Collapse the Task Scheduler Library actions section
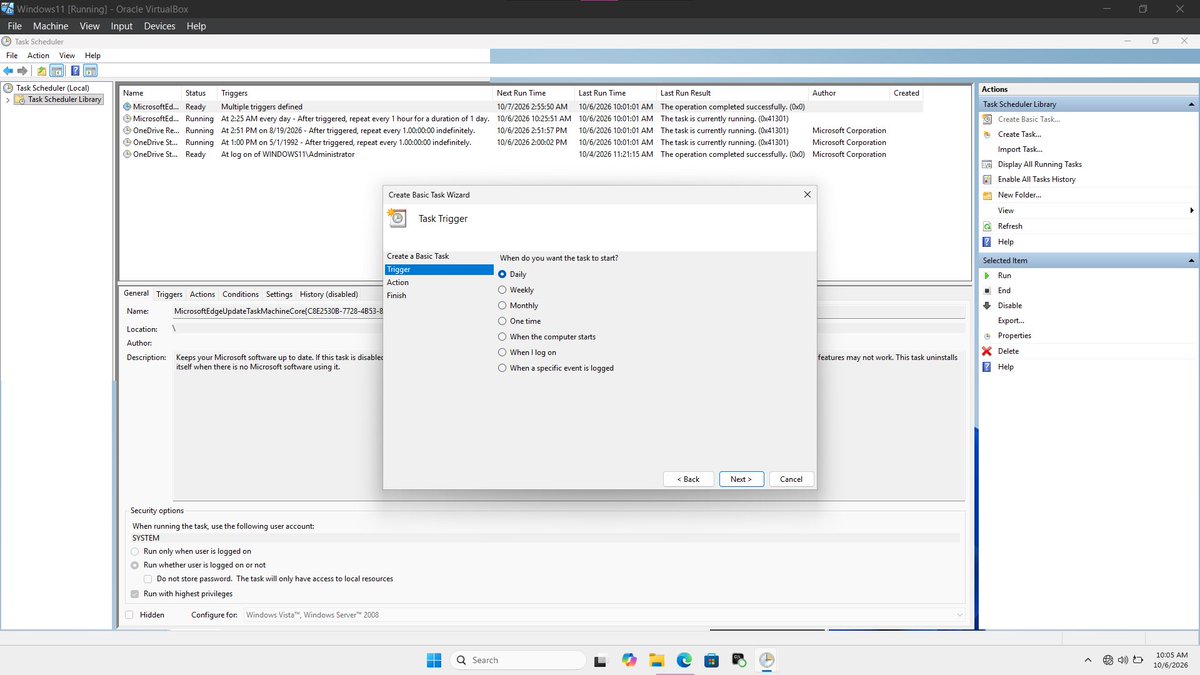 (x=1191, y=104)
